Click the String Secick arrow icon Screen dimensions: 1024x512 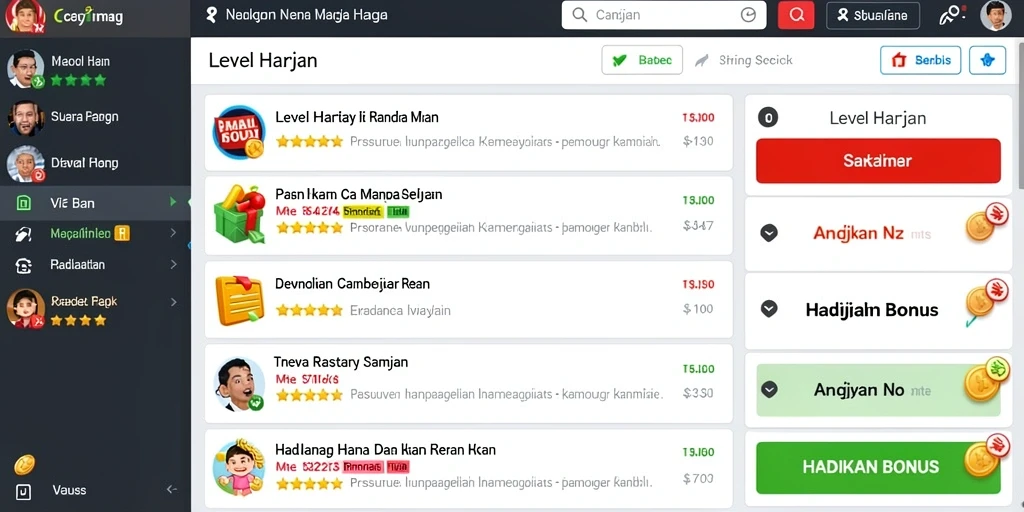click(x=701, y=61)
